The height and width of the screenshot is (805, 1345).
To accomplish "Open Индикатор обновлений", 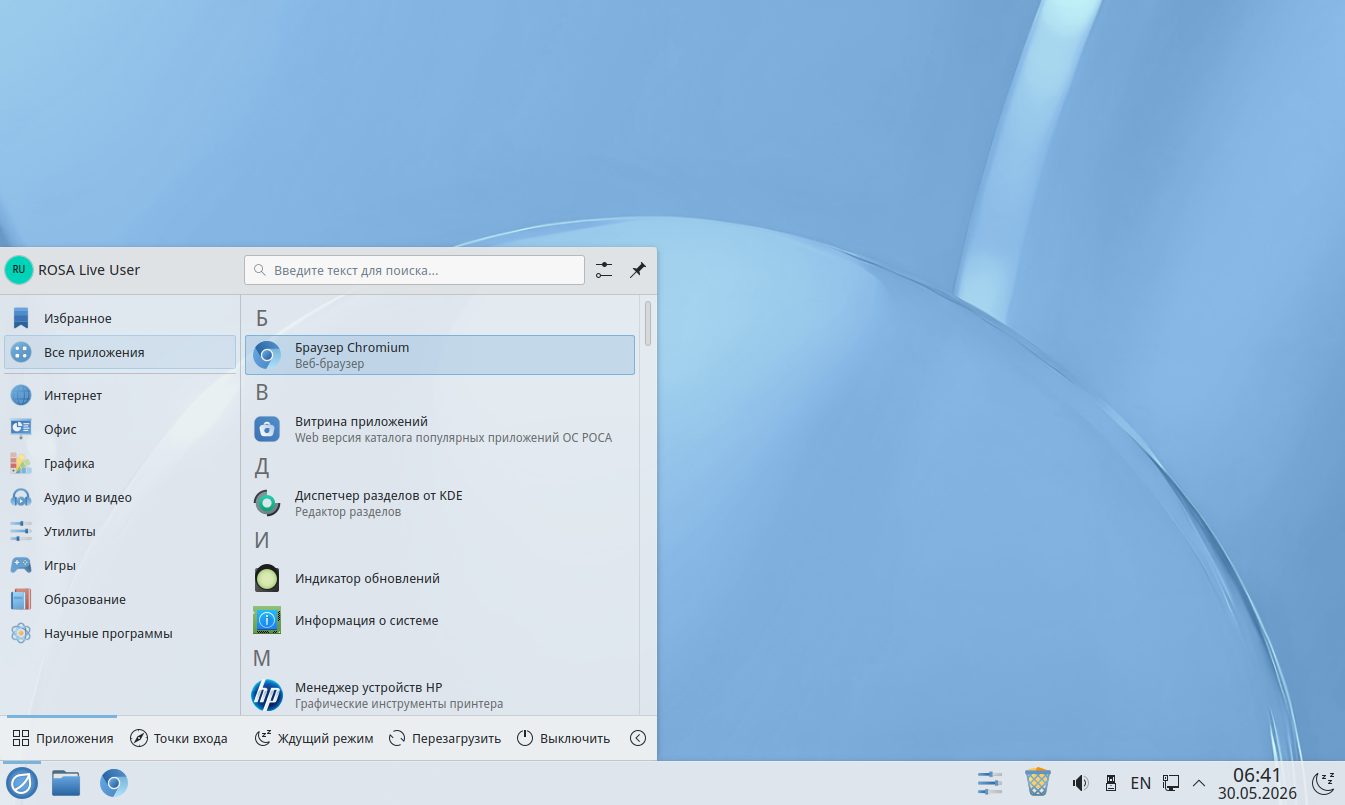I will pos(440,578).
